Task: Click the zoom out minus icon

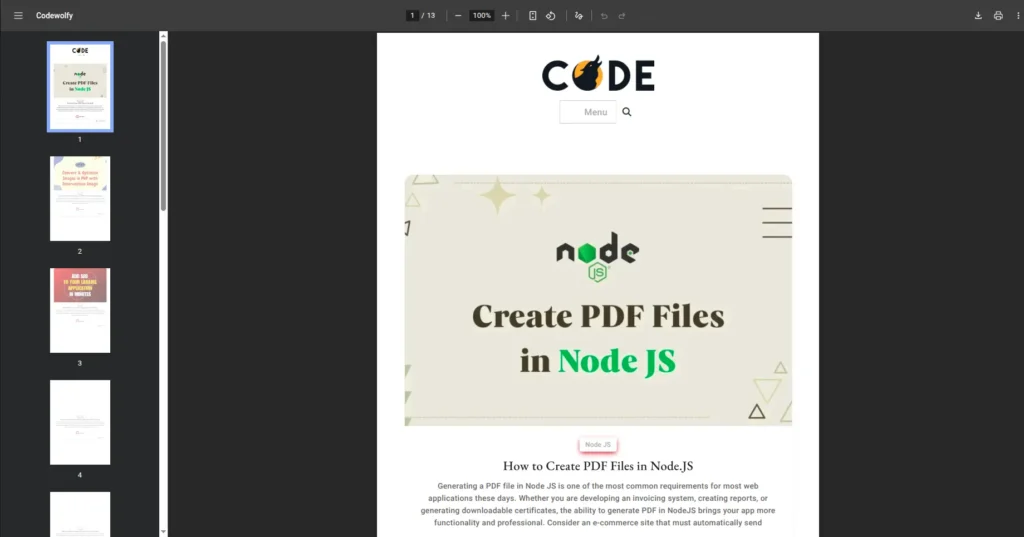Action: [458, 16]
